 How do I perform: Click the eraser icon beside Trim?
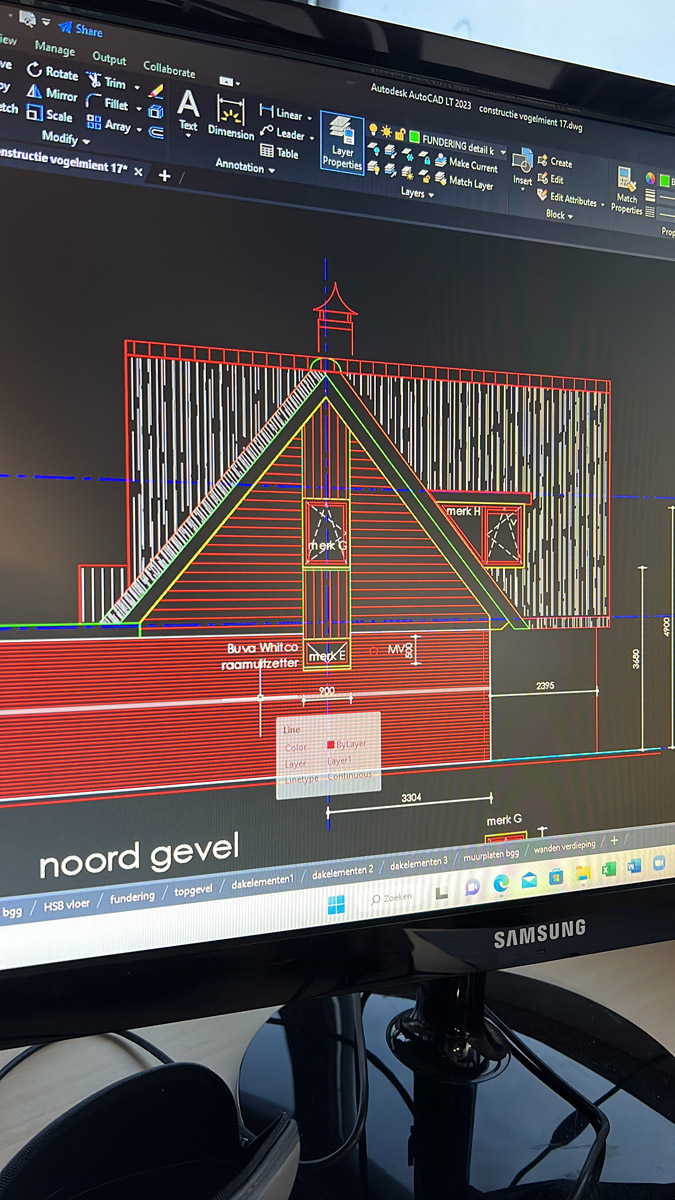pyautogui.click(x=155, y=91)
